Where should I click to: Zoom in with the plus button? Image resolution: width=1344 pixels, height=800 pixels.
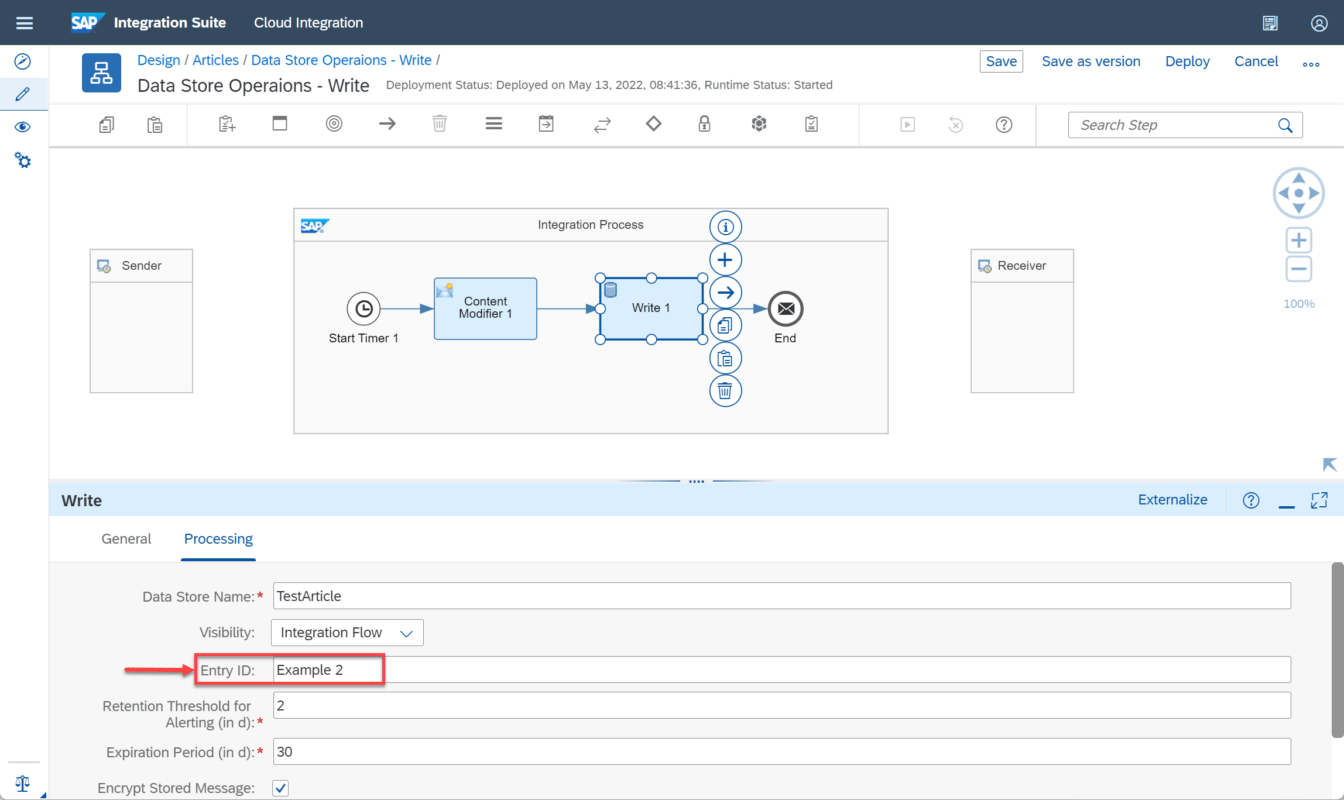[1298, 240]
